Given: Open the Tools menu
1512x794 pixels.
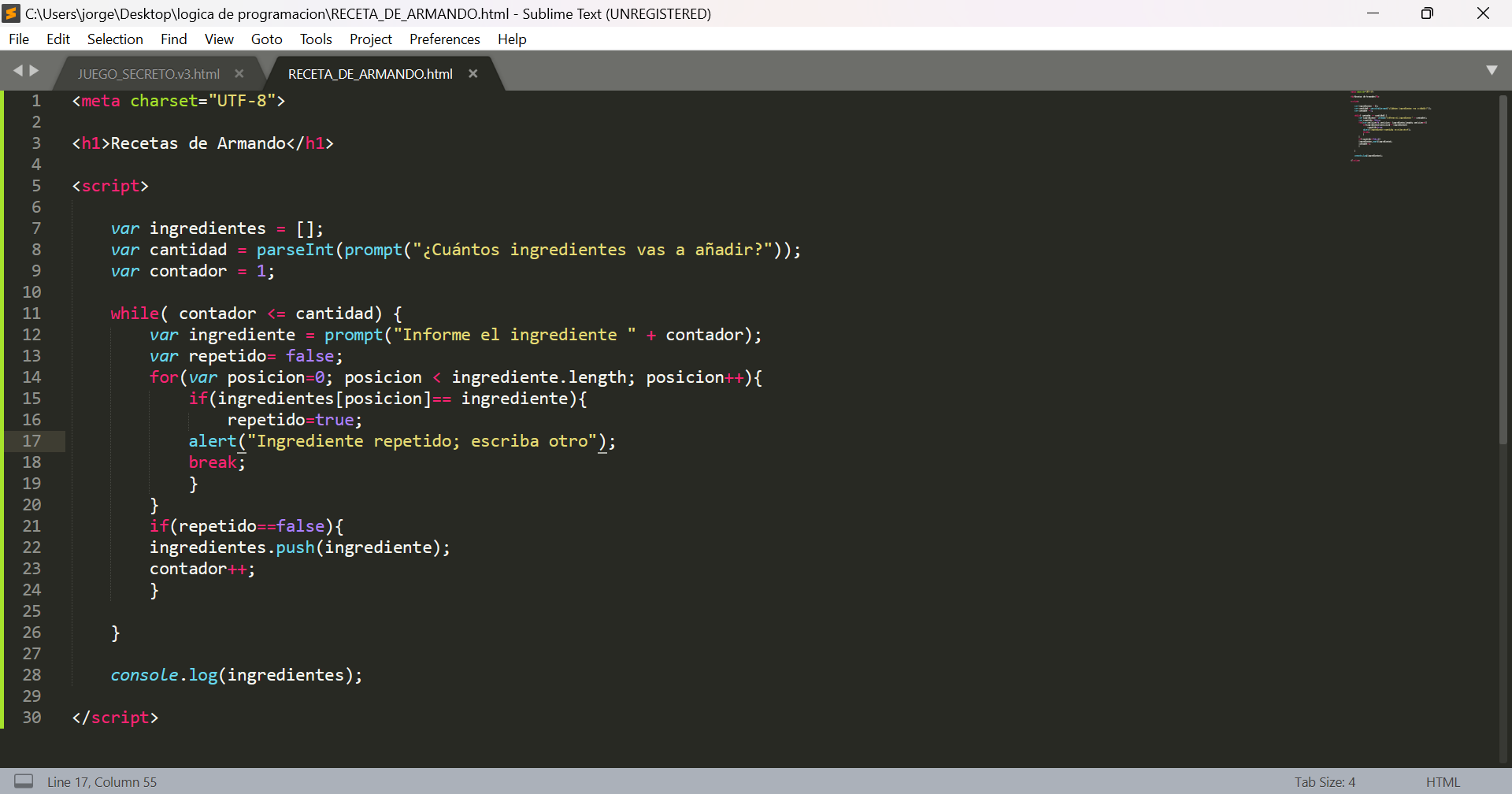Looking at the screenshot, I should (x=316, y=39).
